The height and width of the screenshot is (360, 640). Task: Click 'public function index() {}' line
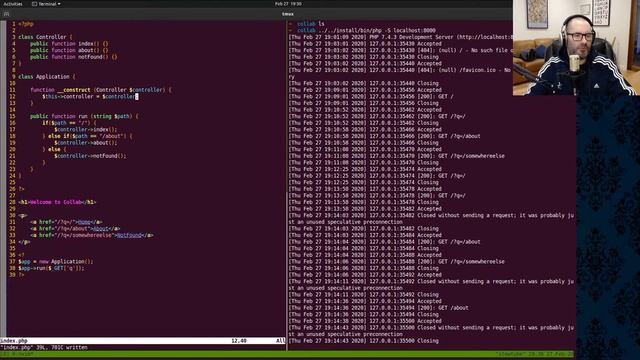(x=69, y=44)
